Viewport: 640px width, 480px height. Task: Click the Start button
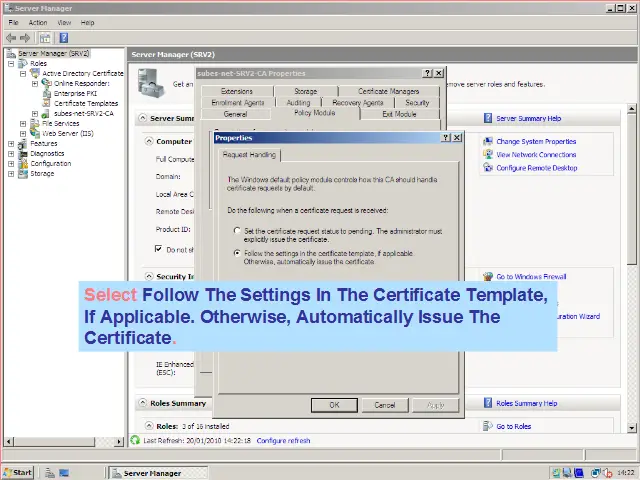point(18,473)
